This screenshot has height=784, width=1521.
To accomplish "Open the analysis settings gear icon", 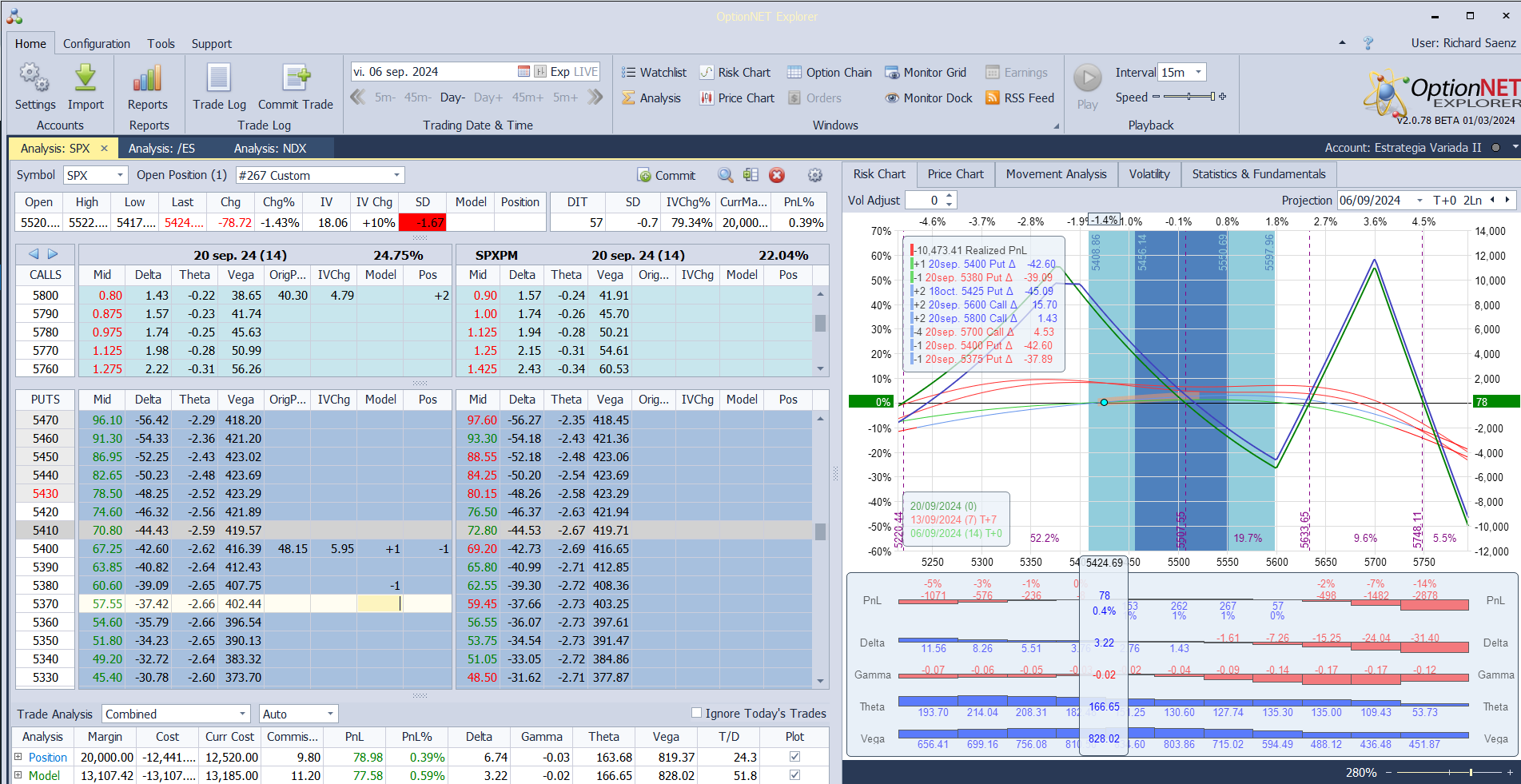I will [x=814, y=175].
